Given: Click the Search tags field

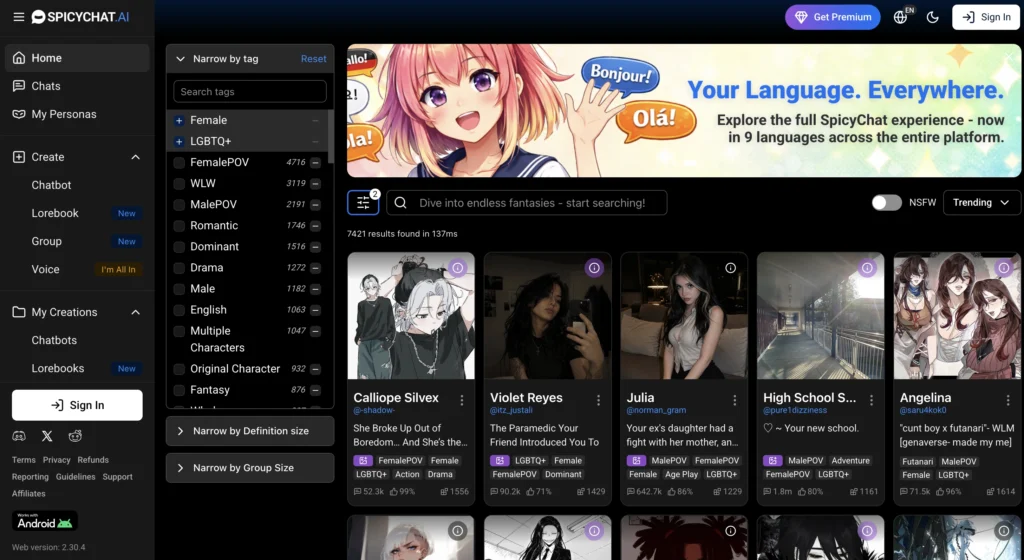Looking at the screenshot, I should (250, 91).
